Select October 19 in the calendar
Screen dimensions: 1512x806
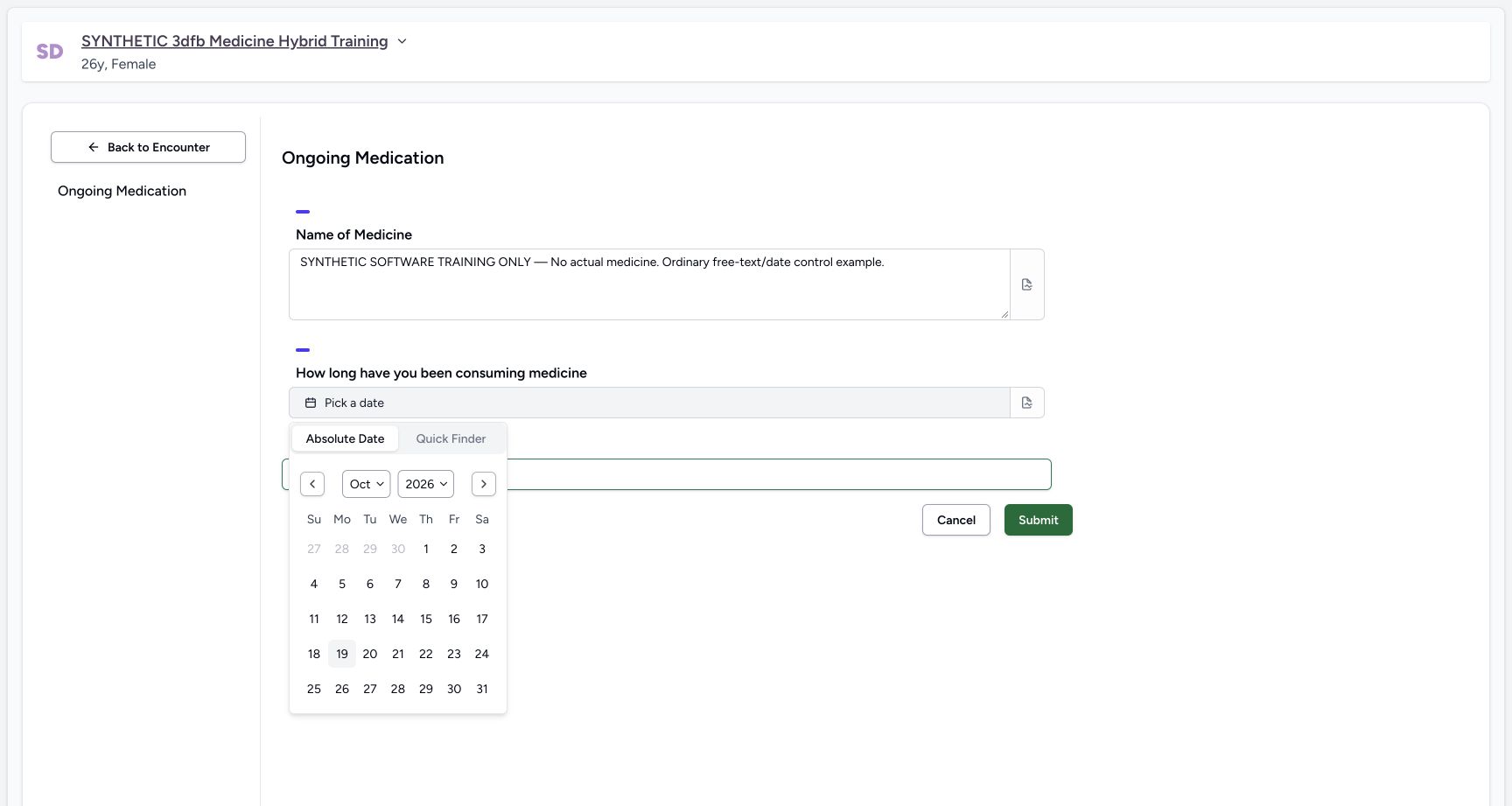point(342,654)
